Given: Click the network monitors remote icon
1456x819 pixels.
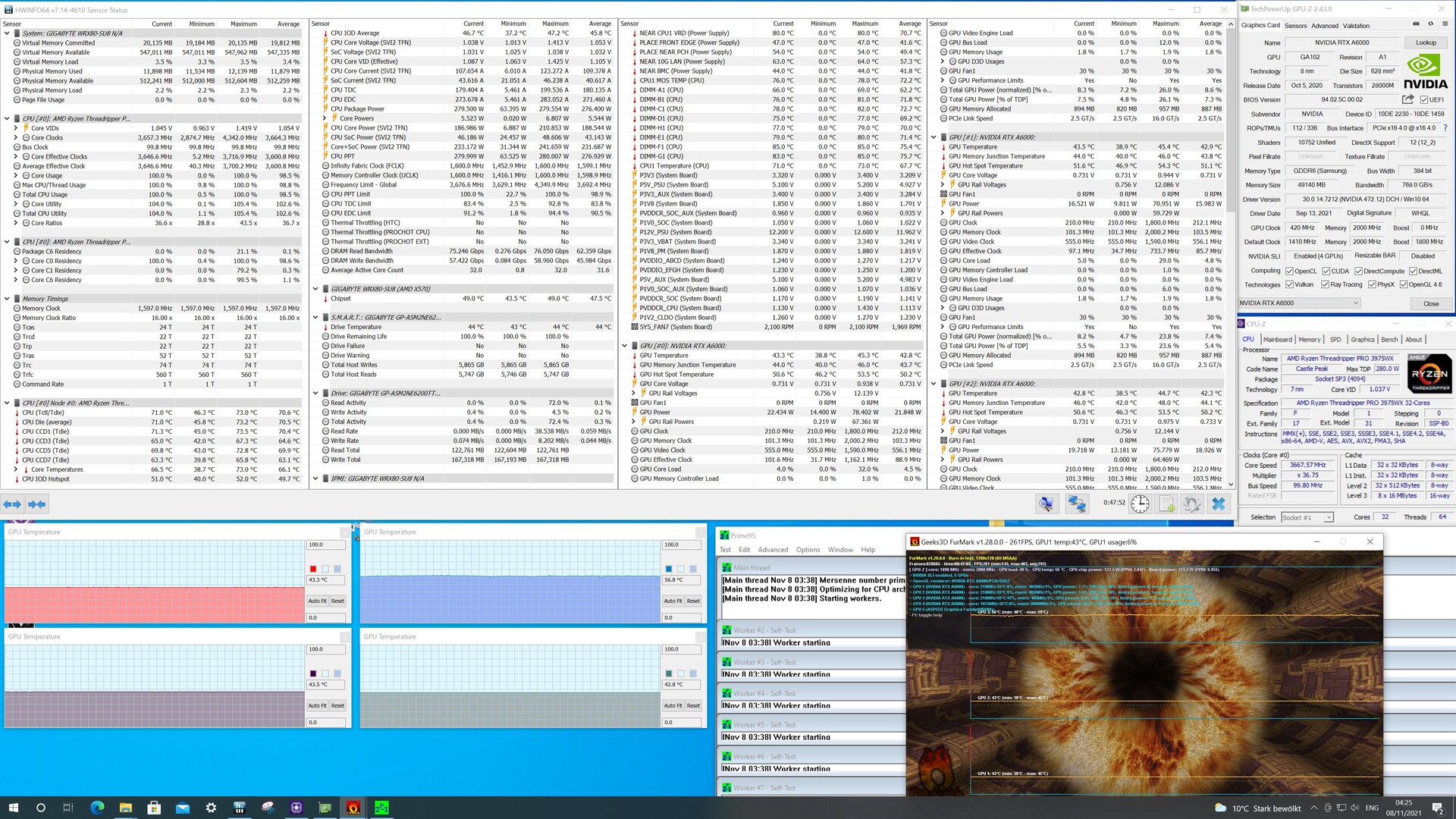Looking at the screenshot, I should click(1077, 504).
